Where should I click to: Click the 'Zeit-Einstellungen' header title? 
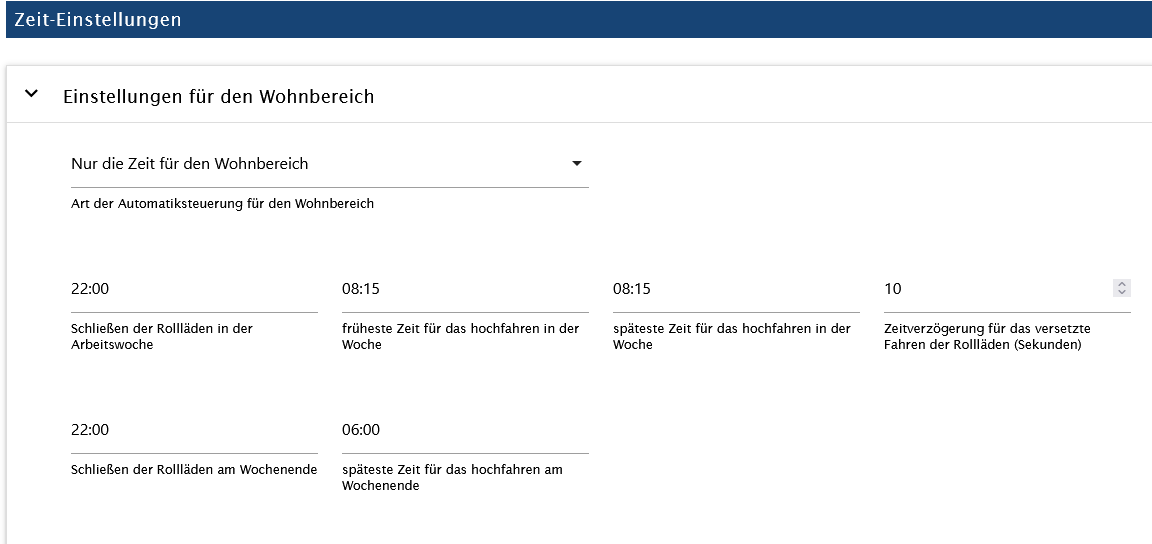pos(98,20)
